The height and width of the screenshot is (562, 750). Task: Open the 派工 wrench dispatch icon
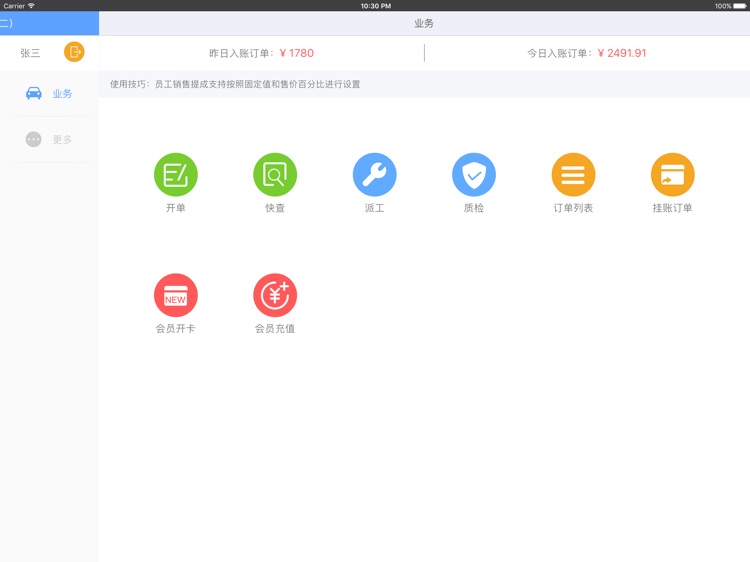point(375,175)
